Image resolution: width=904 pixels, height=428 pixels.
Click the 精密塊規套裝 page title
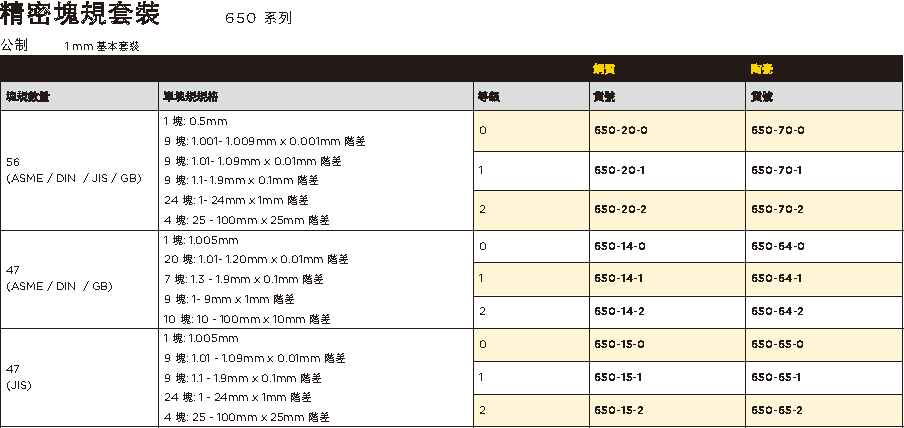[80, 14]
